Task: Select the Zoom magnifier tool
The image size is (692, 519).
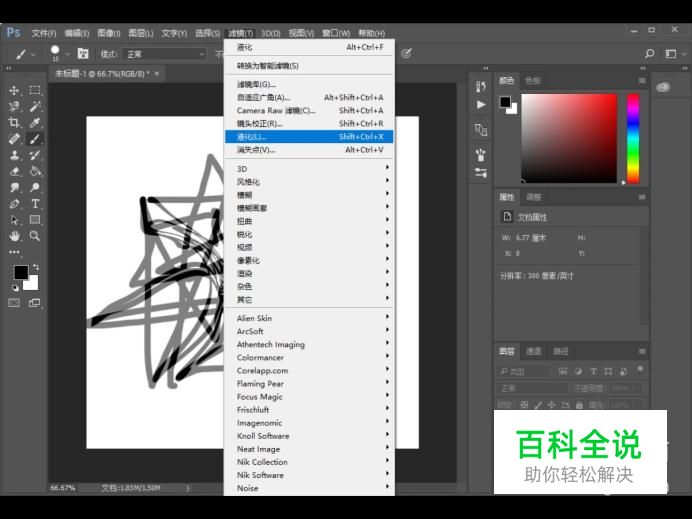Action: point(35,236)
